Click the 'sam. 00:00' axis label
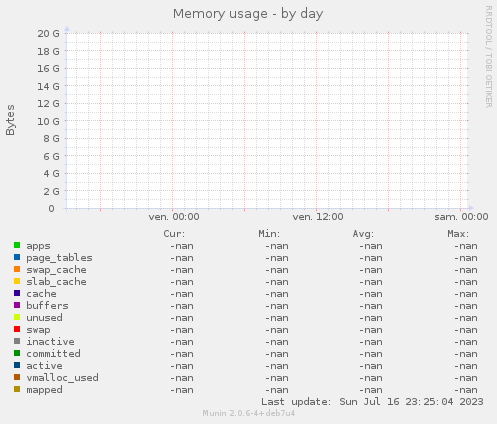The image size is (497, 424). 461,217
